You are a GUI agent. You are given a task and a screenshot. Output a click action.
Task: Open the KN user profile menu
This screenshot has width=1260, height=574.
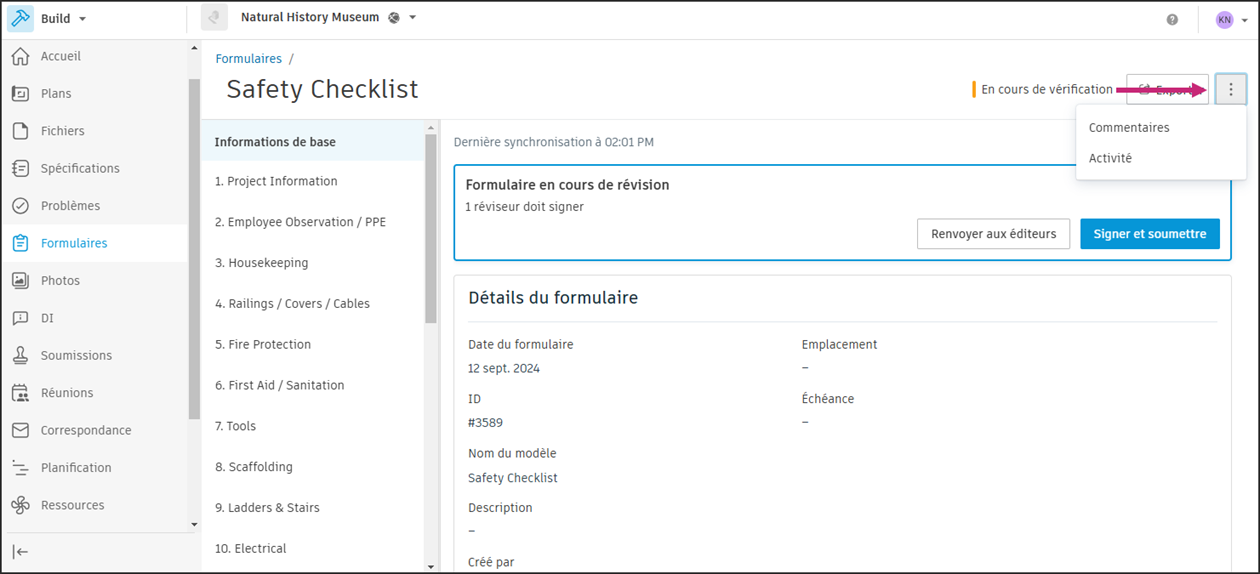1231,20
